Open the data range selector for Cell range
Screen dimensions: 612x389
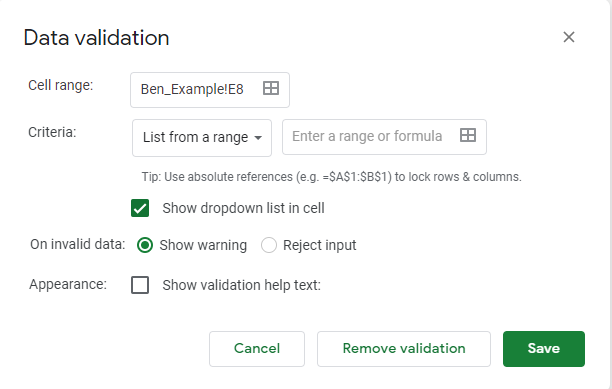click(x=271, y=88)
